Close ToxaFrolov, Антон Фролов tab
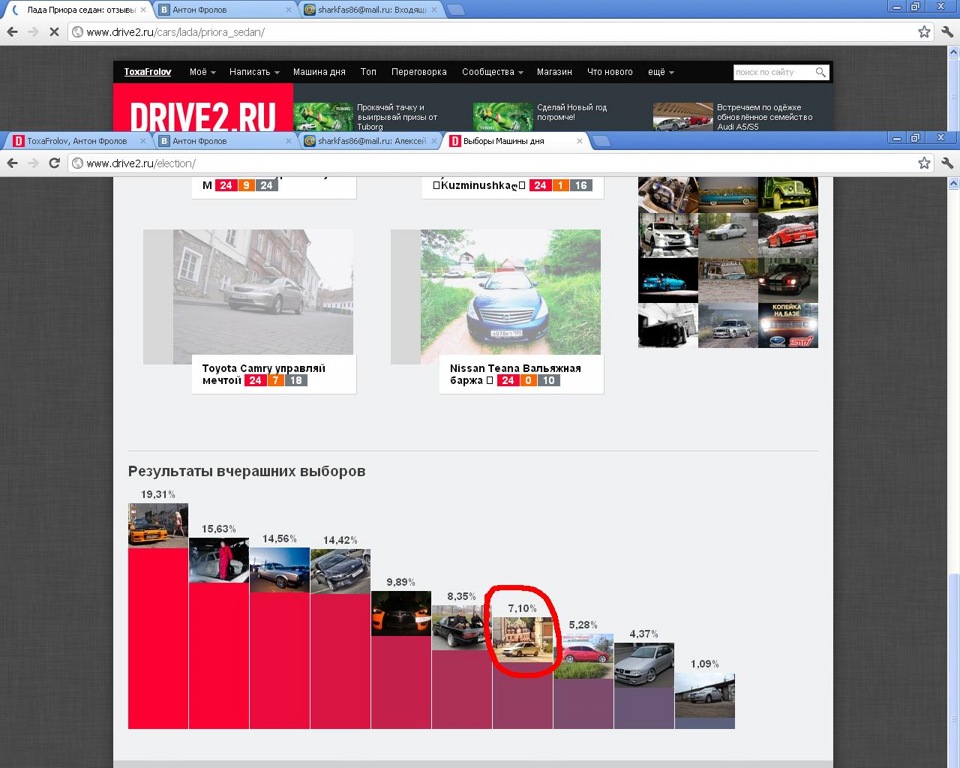The height and width of the screenshot is (768, 960). [x=143, y=141]
